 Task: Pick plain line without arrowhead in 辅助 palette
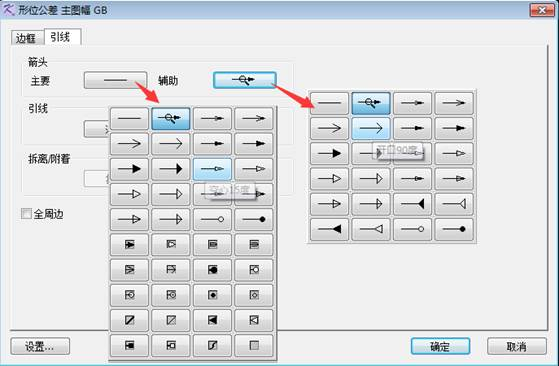(x=329, y=103)
